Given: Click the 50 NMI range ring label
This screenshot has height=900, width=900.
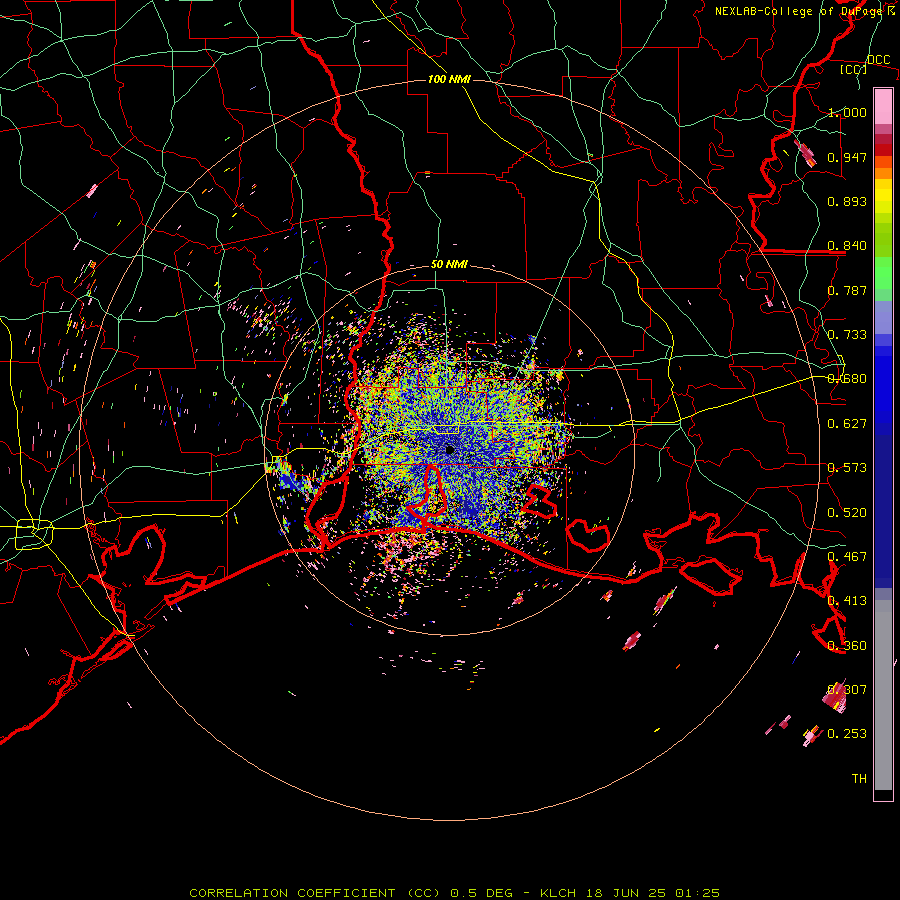Looking at the screenshot, I should coord(449,264).
